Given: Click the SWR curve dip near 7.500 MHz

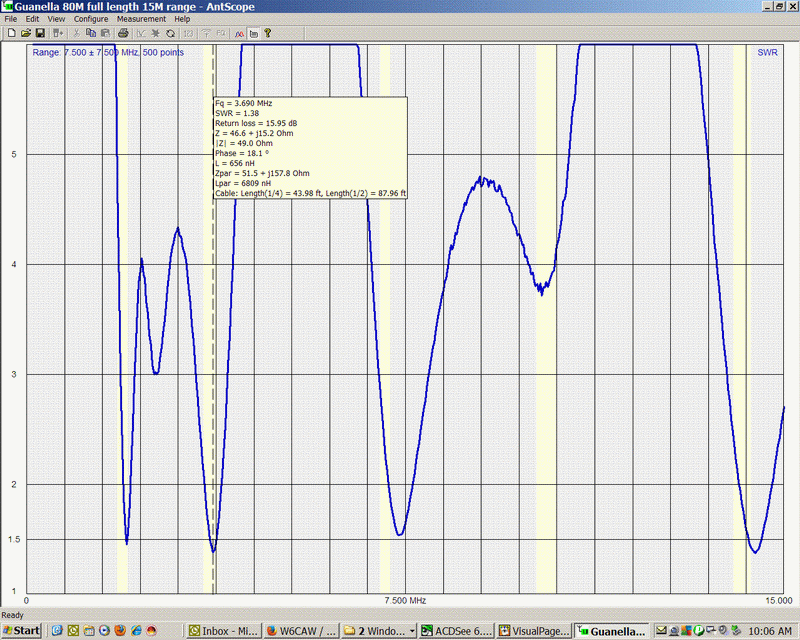Looking at the screenshot, I should (399, 534).
